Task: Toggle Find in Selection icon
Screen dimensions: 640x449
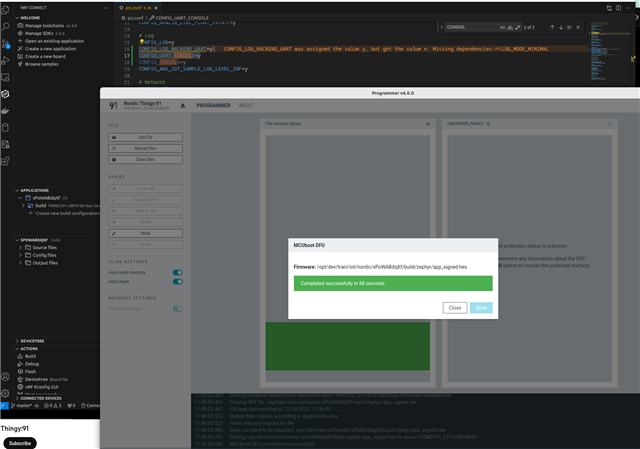Action: coord(569,27)
